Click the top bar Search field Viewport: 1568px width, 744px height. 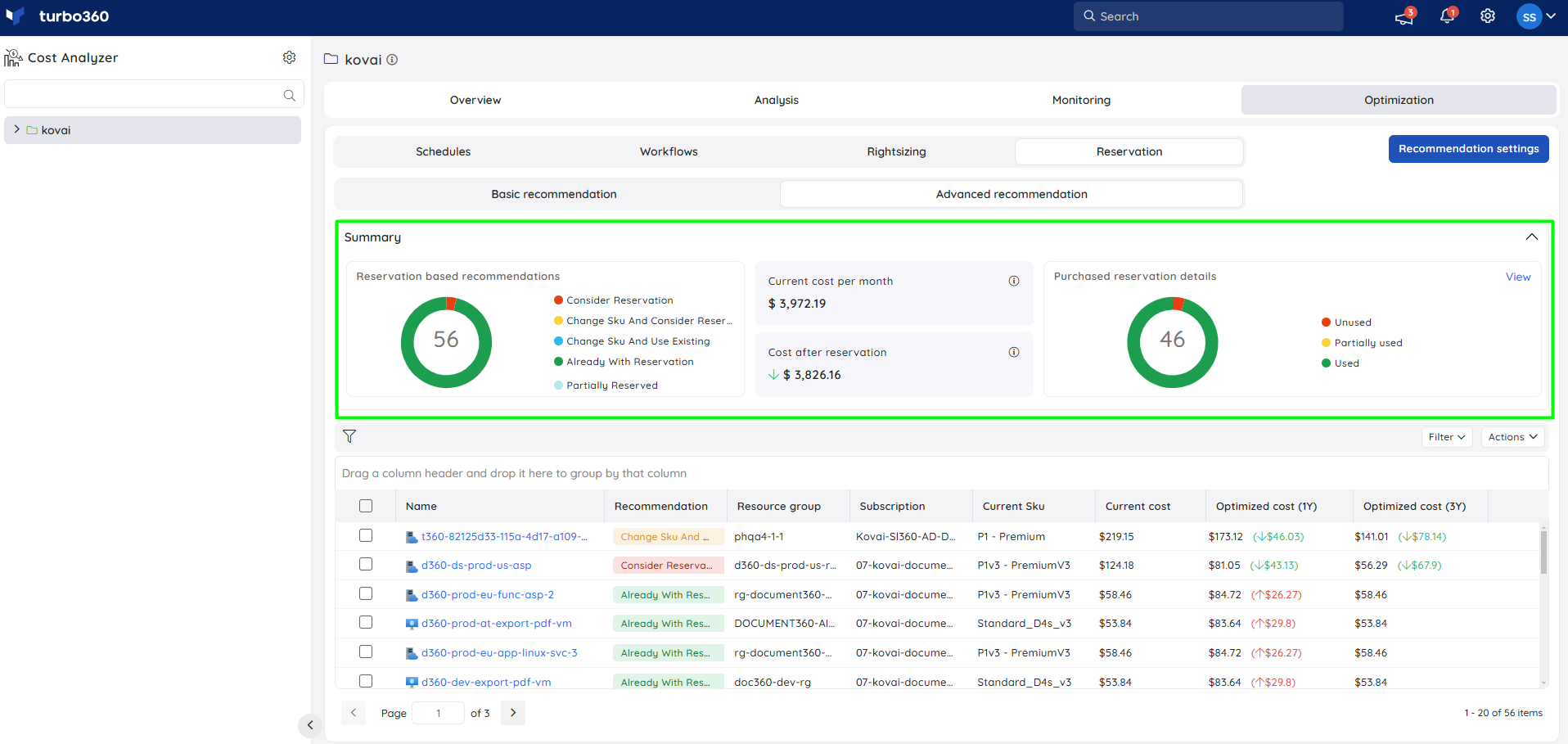tap(1208, 16)
